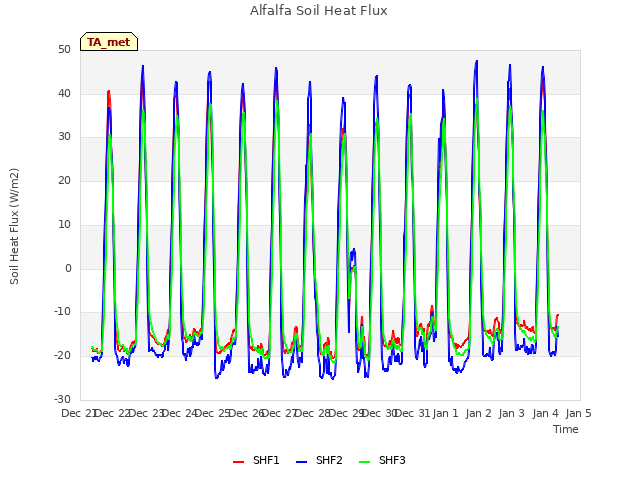Viewport: 640px width, 480px height.
Task: Click the -10 y-axis tick label
Action: tap(63, 312)
